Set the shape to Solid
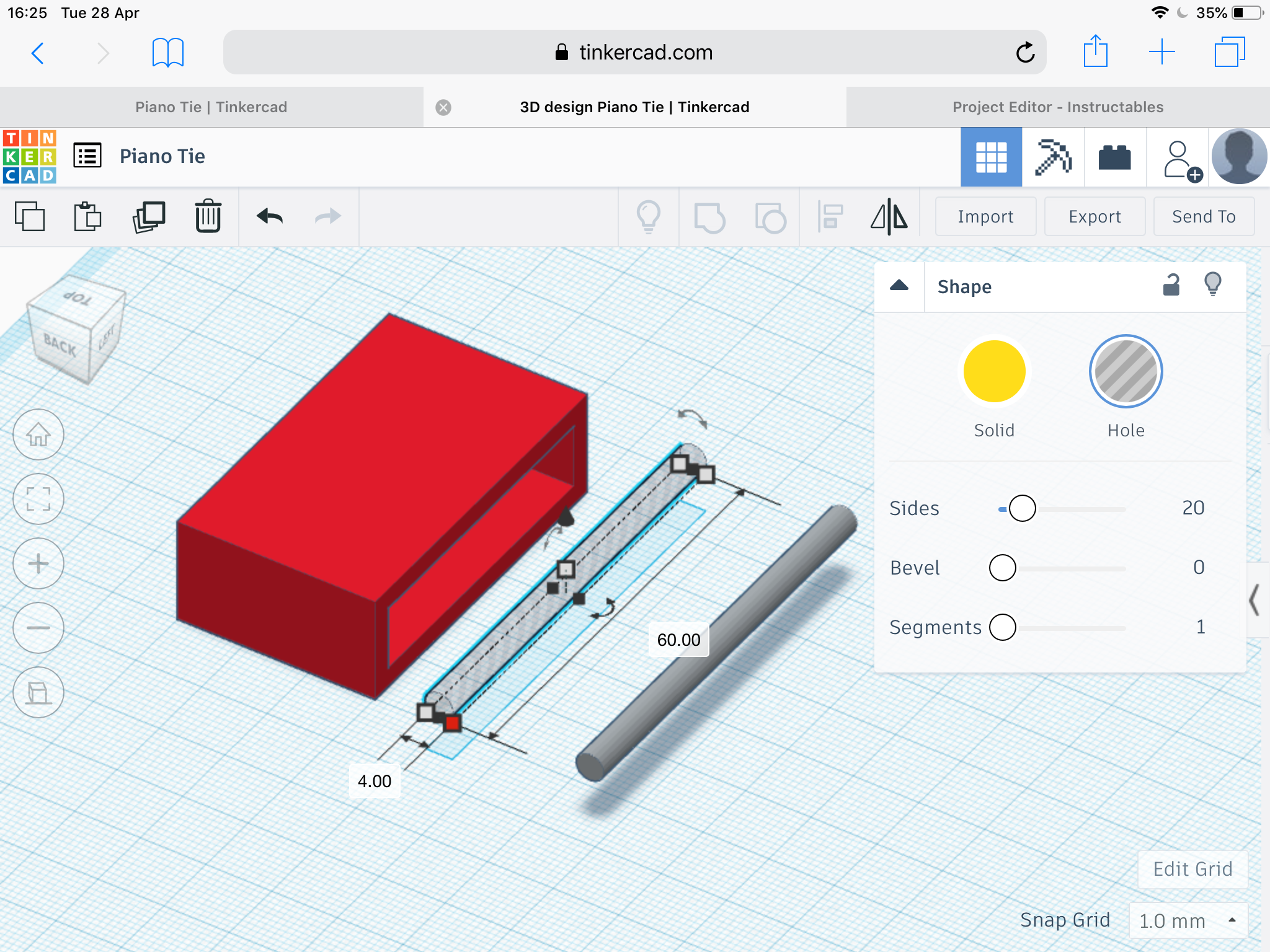Image resolution: width=1270 pixels, height=952 pixels. pos(994,372)
